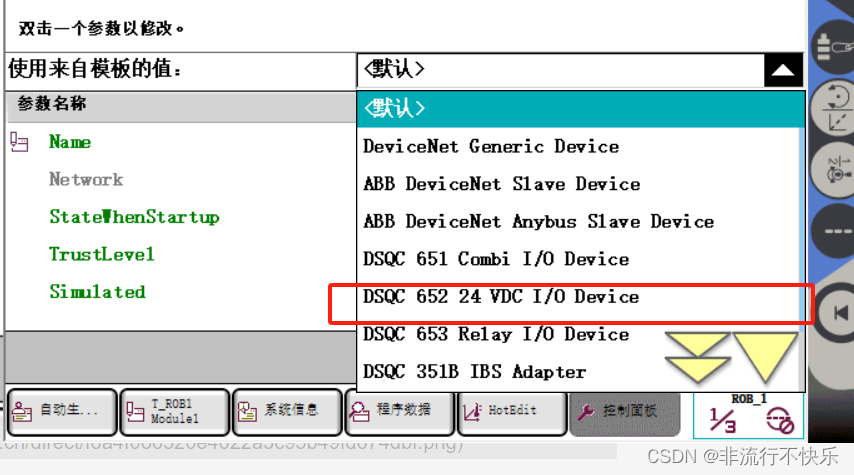
Task: Switch to T_ROB1 Module1 taskbar window
Action: coord(174,412)
